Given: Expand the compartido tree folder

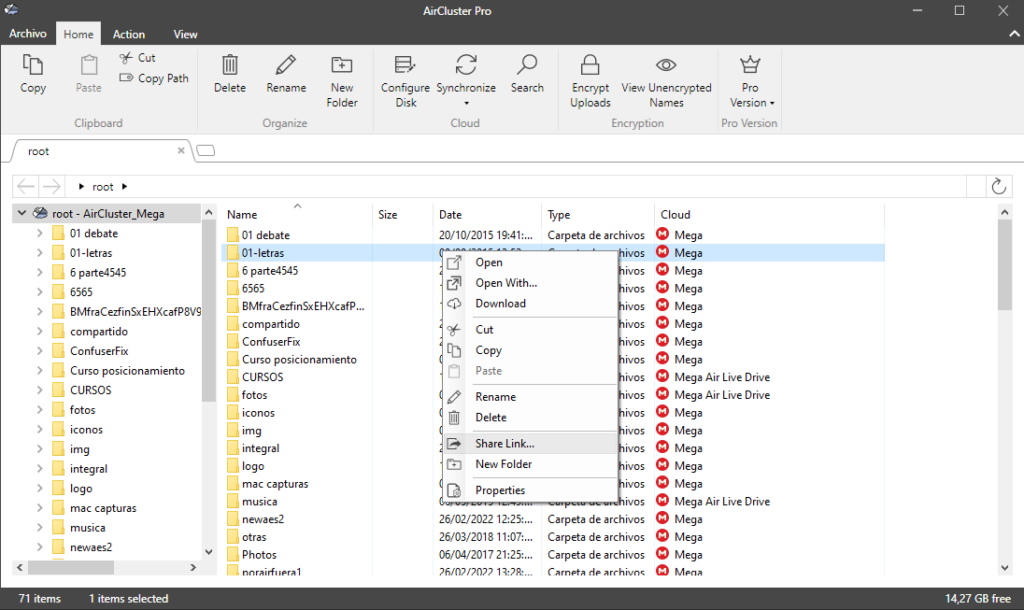Looking at the screenshot, I should pyautogui.click(x=40, y=331).
